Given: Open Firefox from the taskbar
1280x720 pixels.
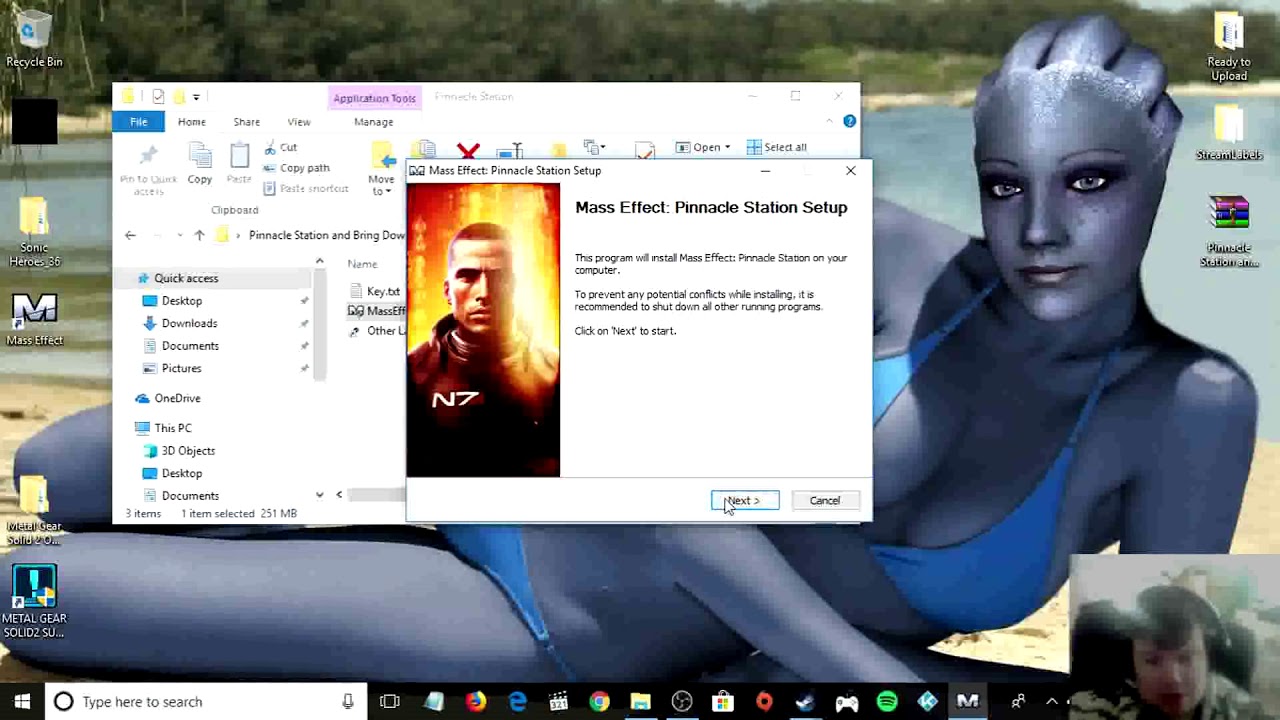Looking at the screenshot, I should point(475,702).
